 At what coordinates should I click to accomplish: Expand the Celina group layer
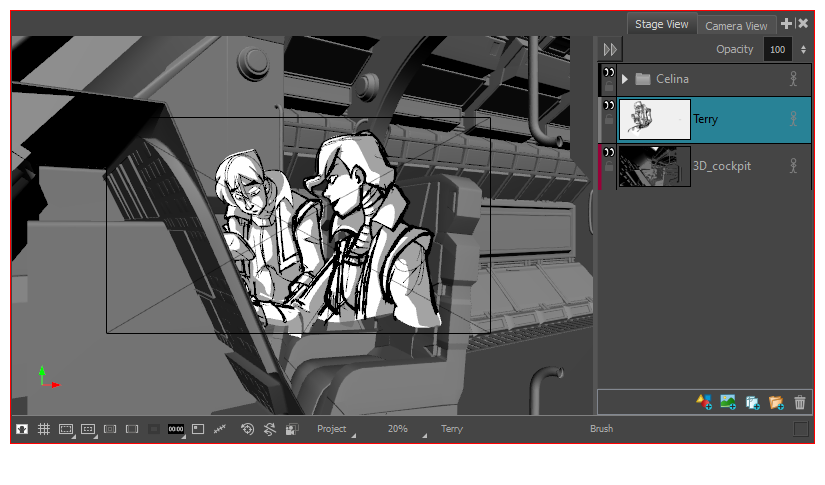coord(625,79)
